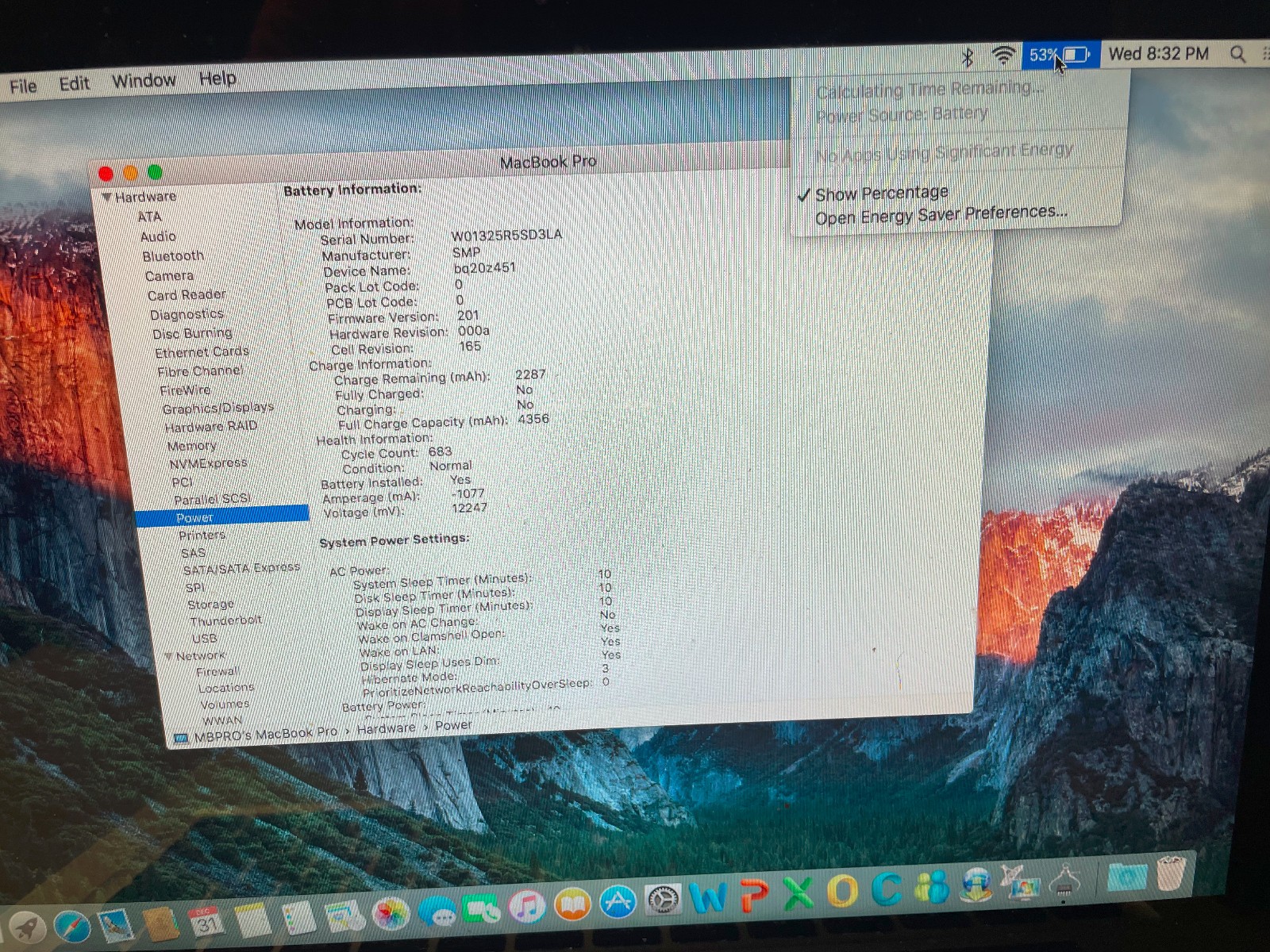The height and width of the screenshot is (952, 1270).
Task: Open the yellow Notes app in dock
Action: [253, 919]
